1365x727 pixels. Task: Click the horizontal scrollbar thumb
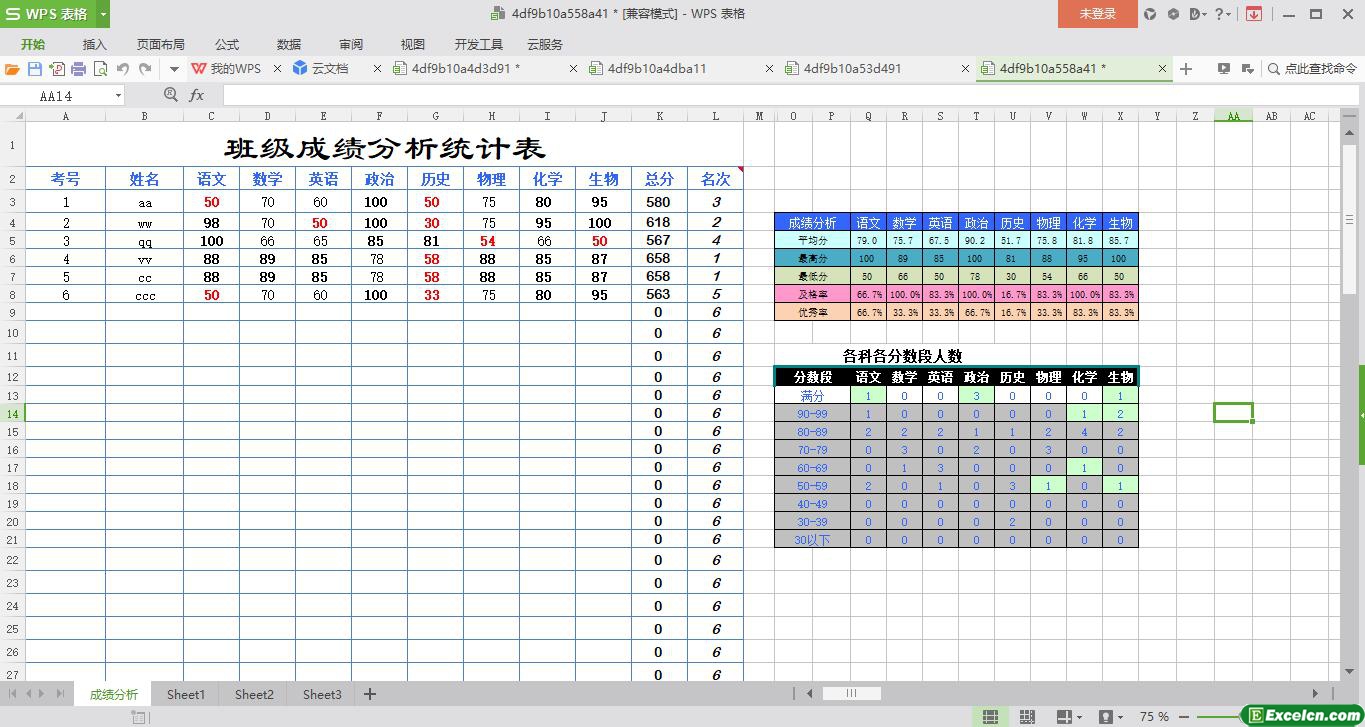click(851, 693)
